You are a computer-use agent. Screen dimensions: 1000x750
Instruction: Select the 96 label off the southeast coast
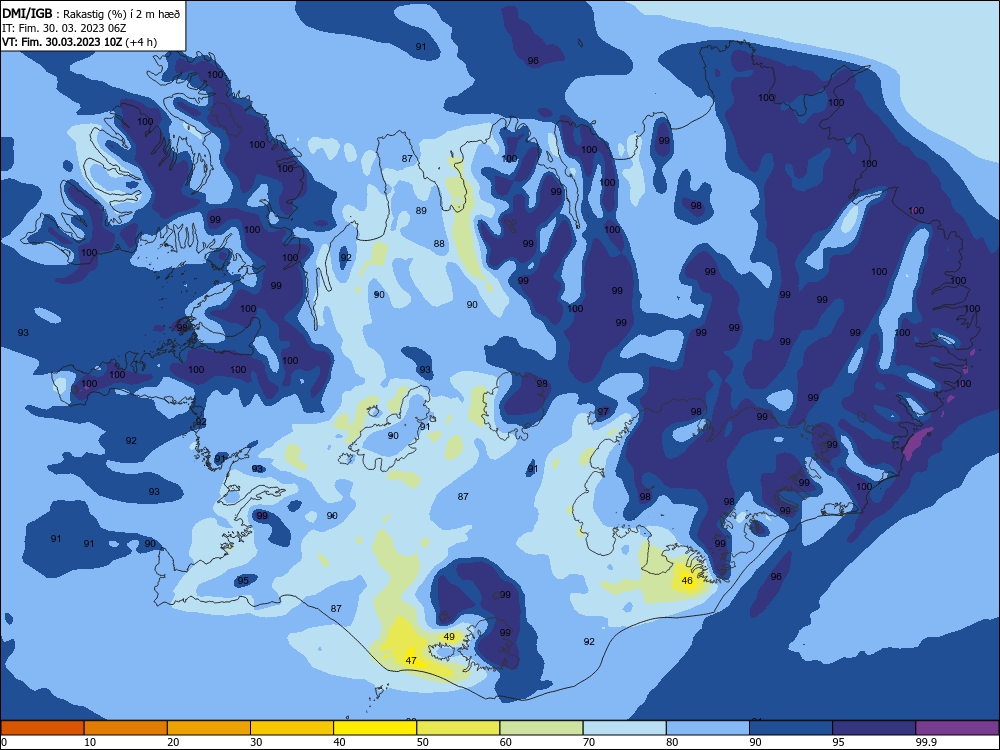pyautogui.click(x=776, y=577)
